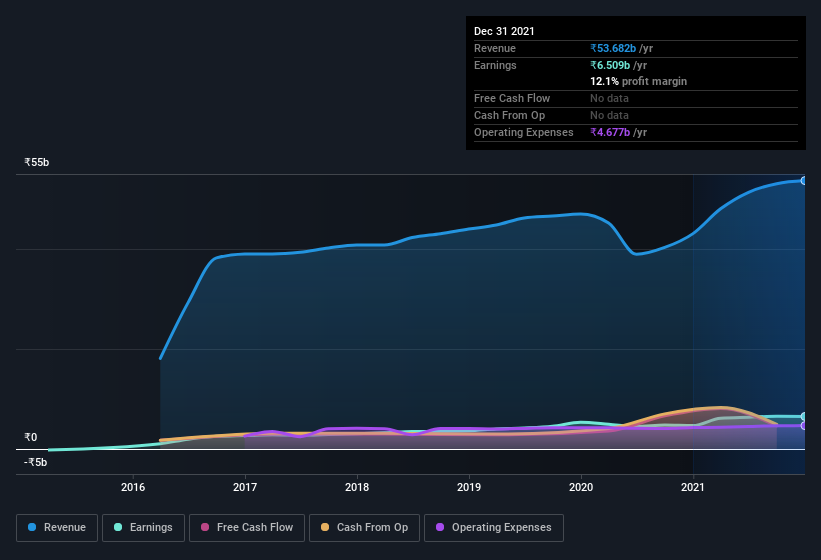
Task: Click the ₹4.677b operating expenses value
Action: tap(610, 132)
